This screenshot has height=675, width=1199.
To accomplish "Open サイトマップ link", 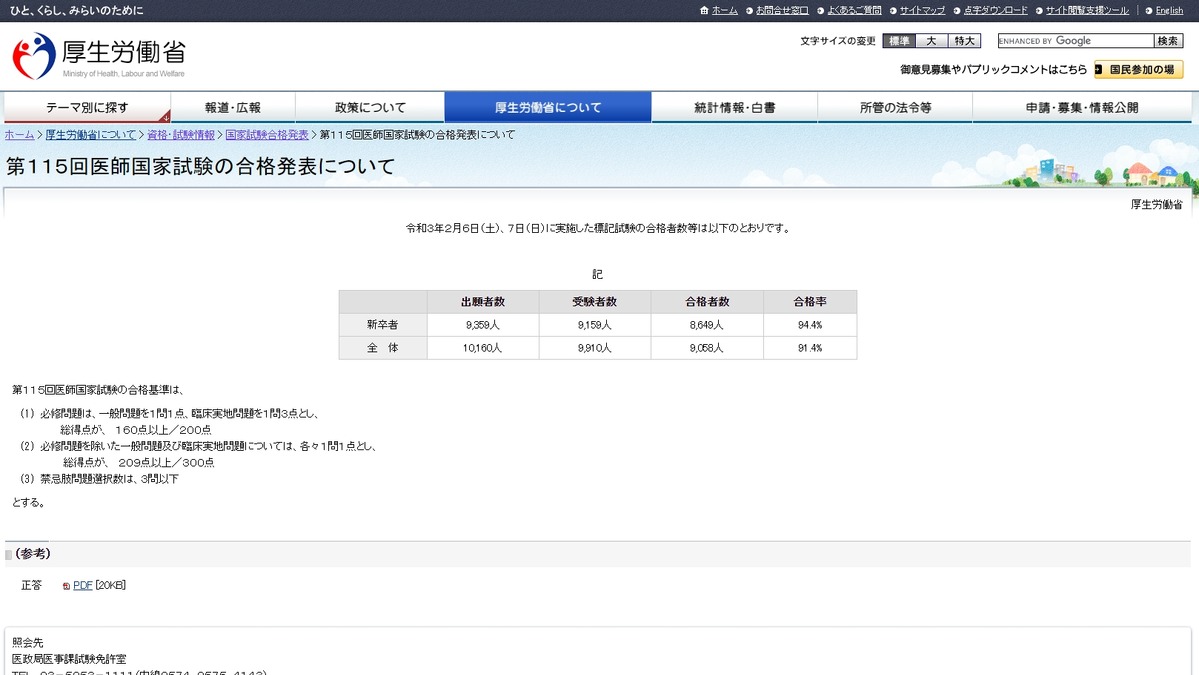I will point(921,11).
